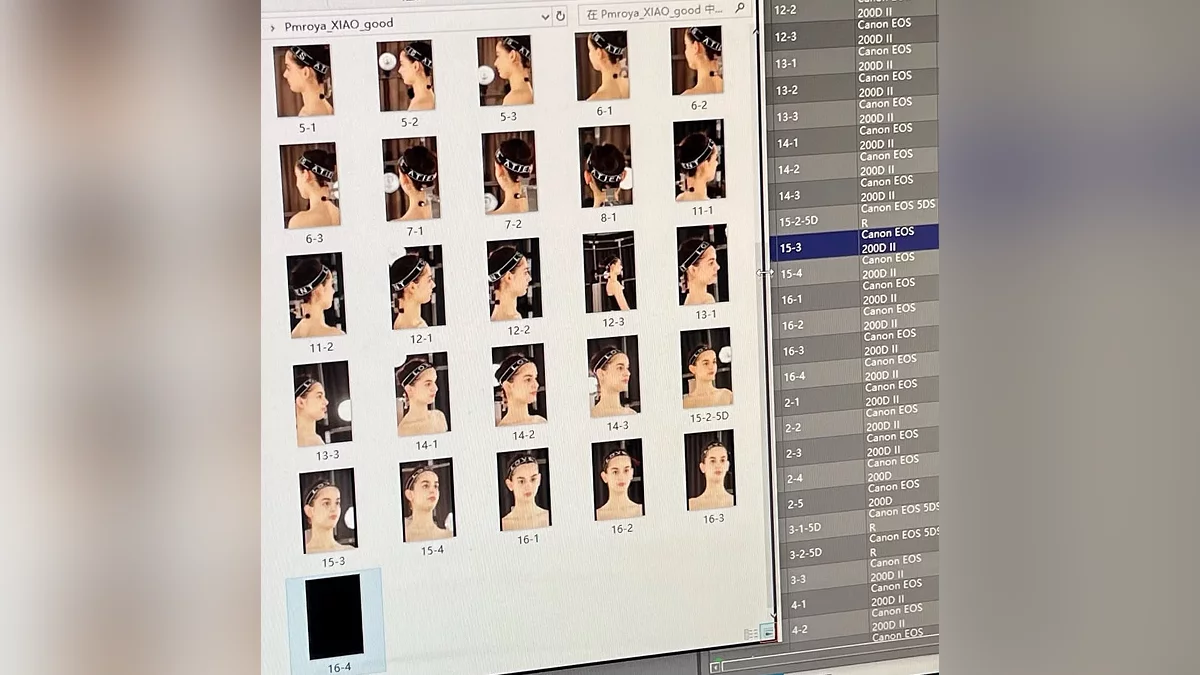Image resolution: width=1200 pixels, height=675 pixels.
Task: Switch to large thumbnails view icon
Action: coord(767,632)
